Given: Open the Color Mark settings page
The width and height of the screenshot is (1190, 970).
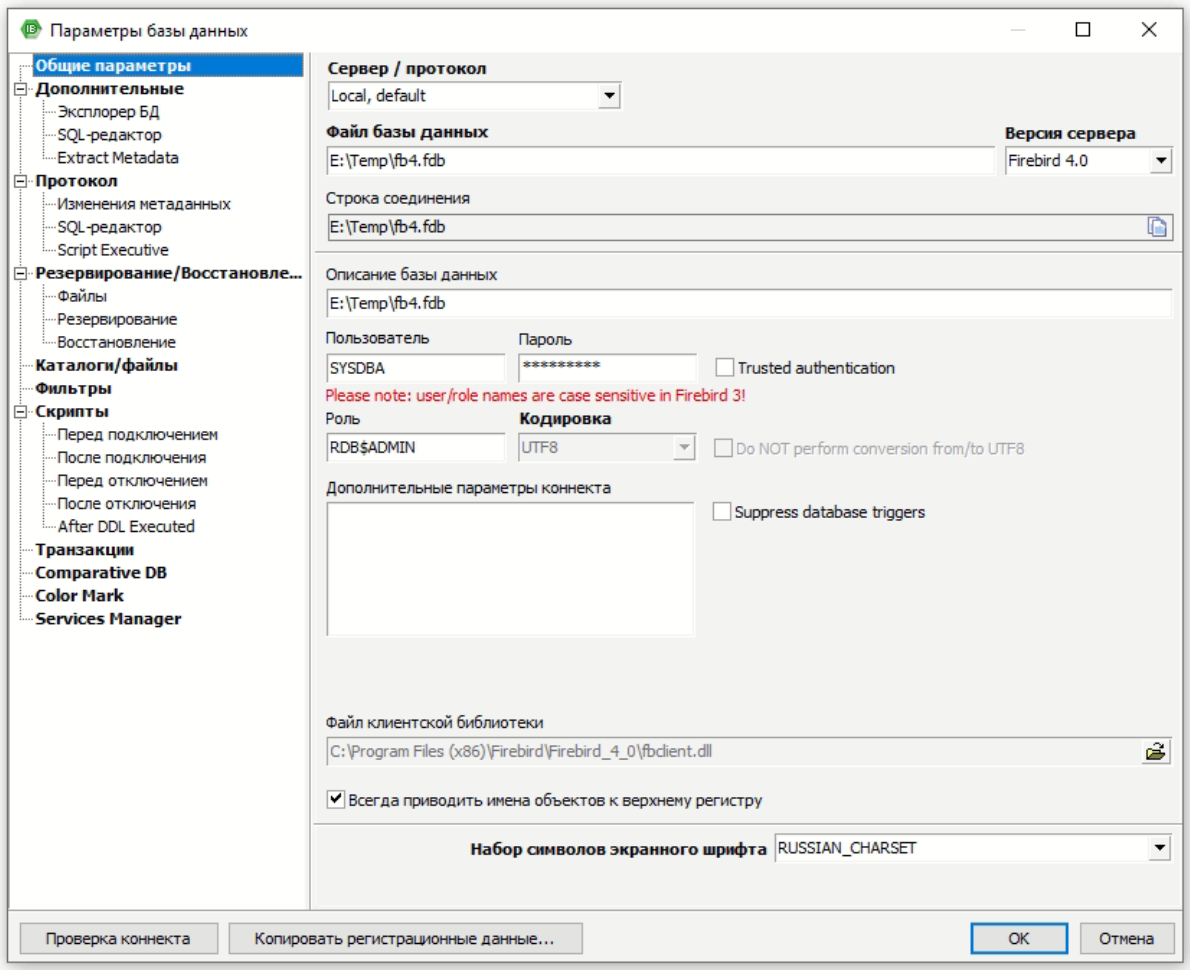Looking at the screenshot, I should pyautogui.click(x=79, y=596).
